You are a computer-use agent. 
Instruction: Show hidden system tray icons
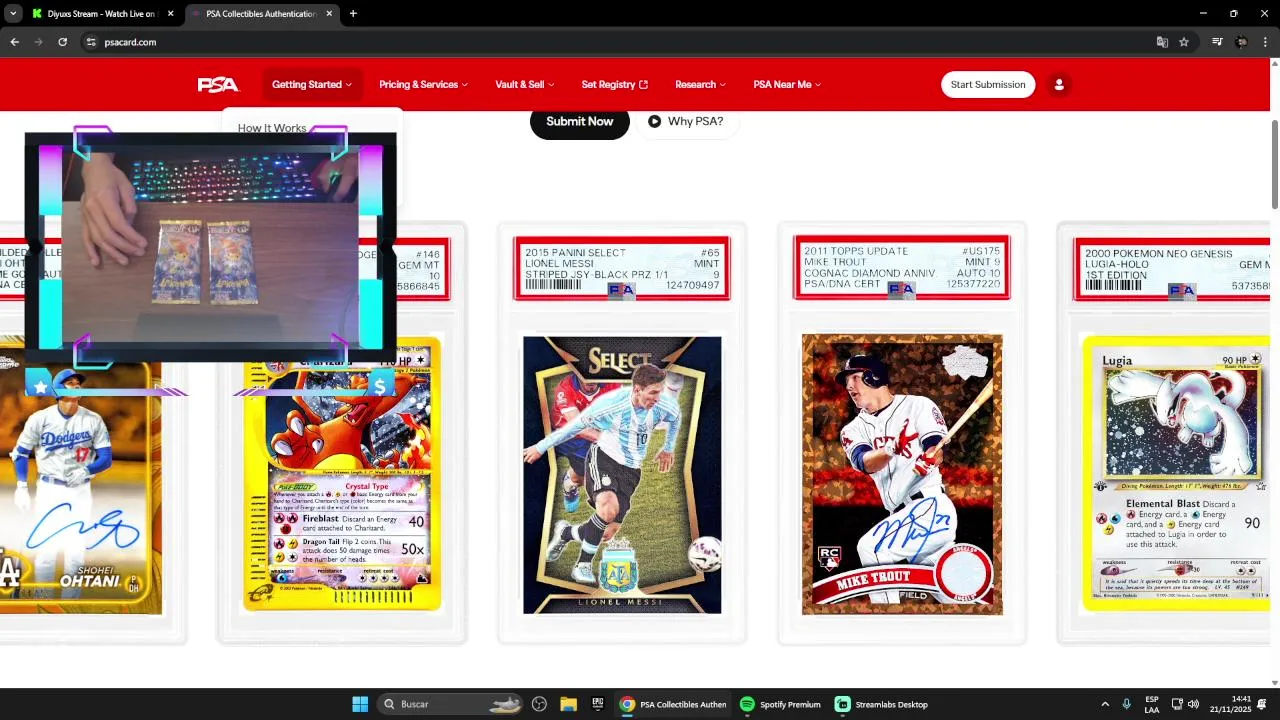tap(1105, 704)
